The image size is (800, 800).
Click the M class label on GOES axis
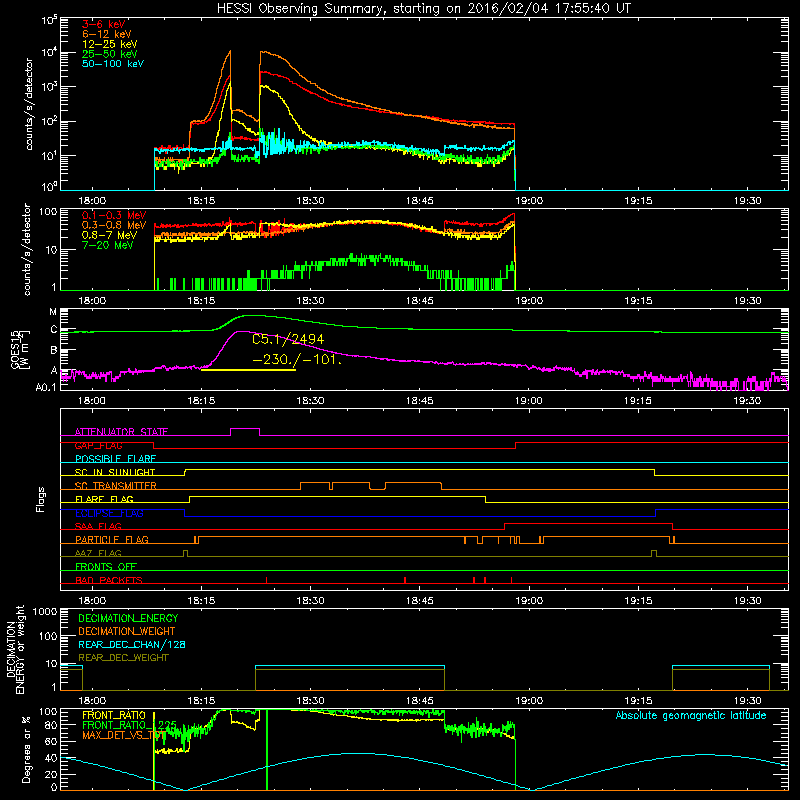coord(53,312)
